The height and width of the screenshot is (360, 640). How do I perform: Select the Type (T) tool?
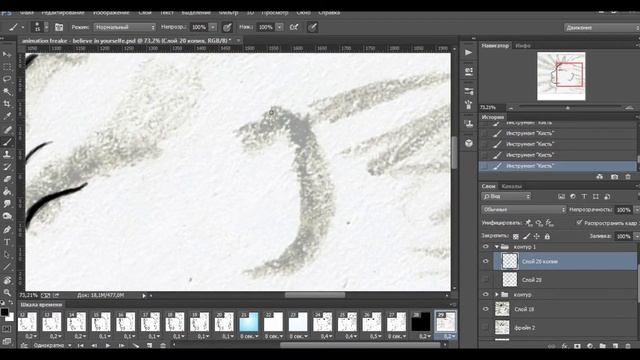(7, 242)
